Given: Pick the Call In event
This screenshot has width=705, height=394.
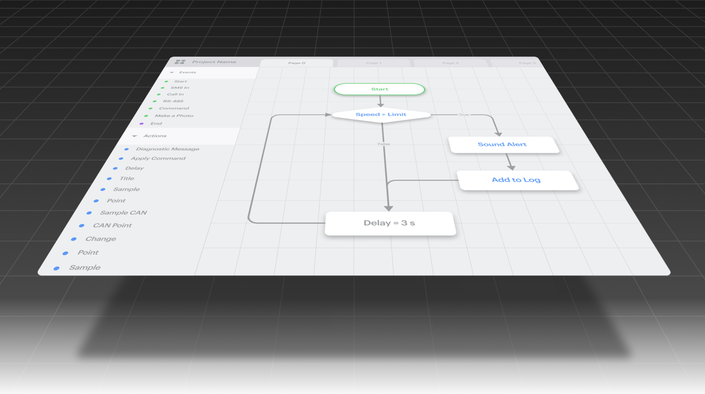Looking at the screenshot, I should tap(175, 94).
